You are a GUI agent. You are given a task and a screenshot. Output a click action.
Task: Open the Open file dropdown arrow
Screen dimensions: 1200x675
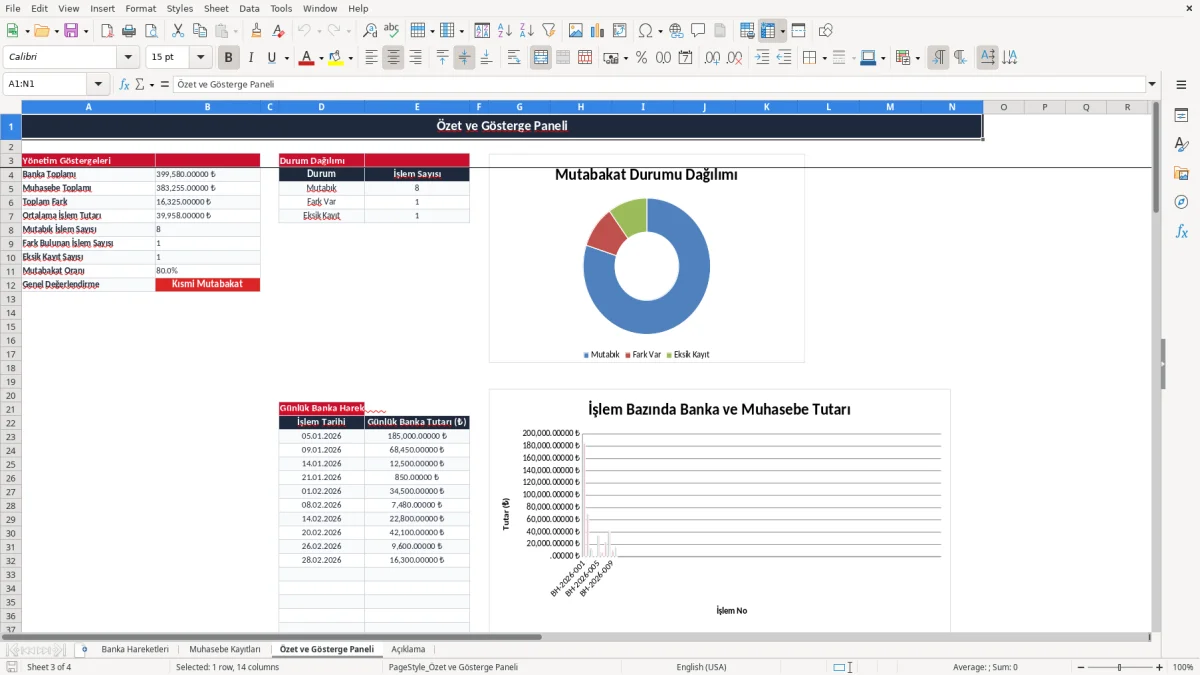[x=56, y=31]
